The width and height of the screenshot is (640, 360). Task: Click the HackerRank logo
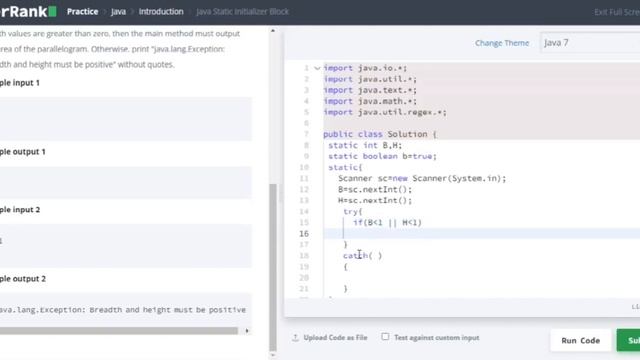(x=28, y=11)
